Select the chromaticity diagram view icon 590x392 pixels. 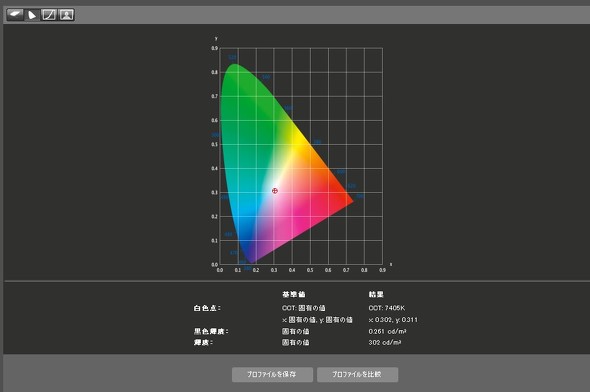(x=32, y=15)
